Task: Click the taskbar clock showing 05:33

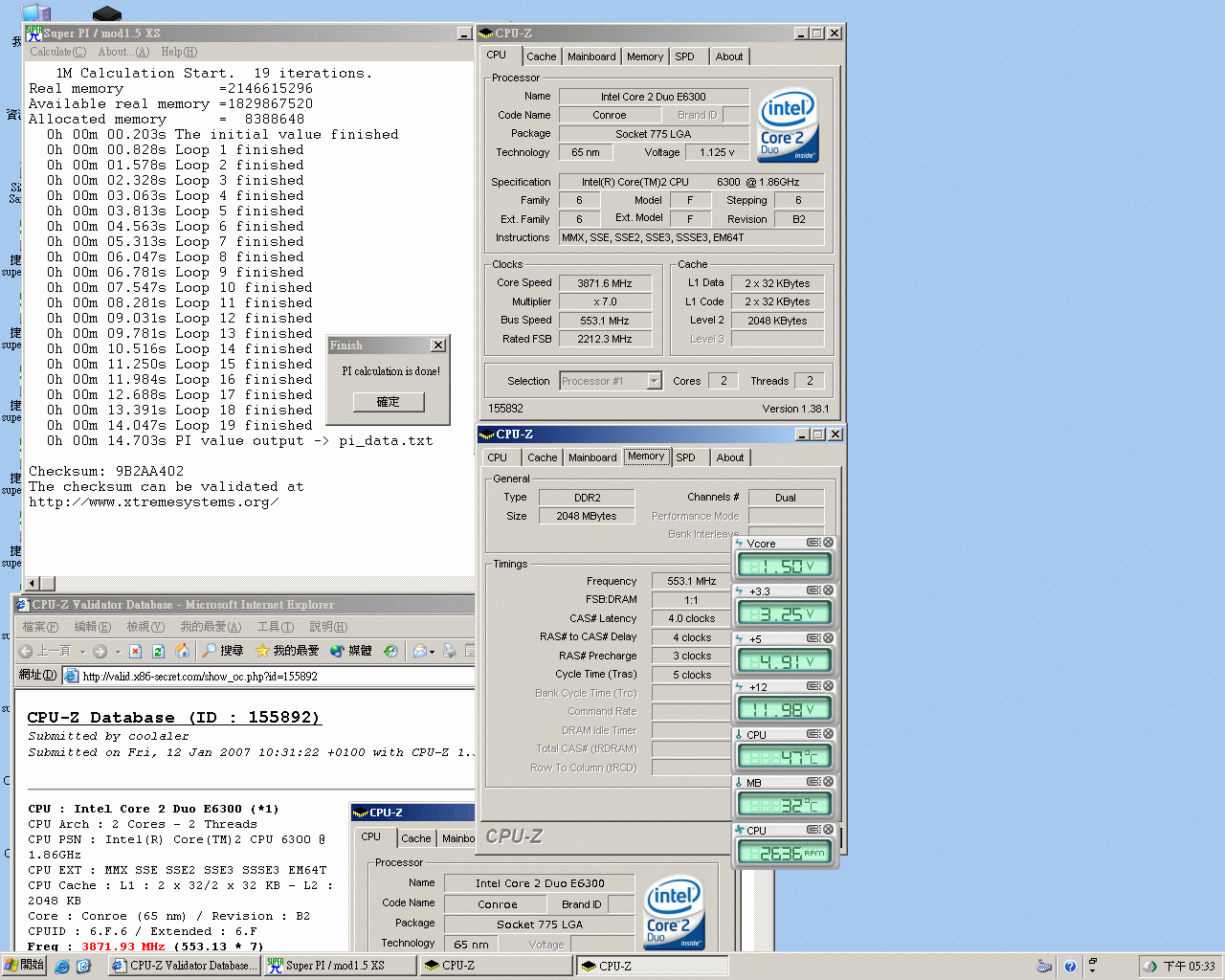Action: click(1190, 967)
